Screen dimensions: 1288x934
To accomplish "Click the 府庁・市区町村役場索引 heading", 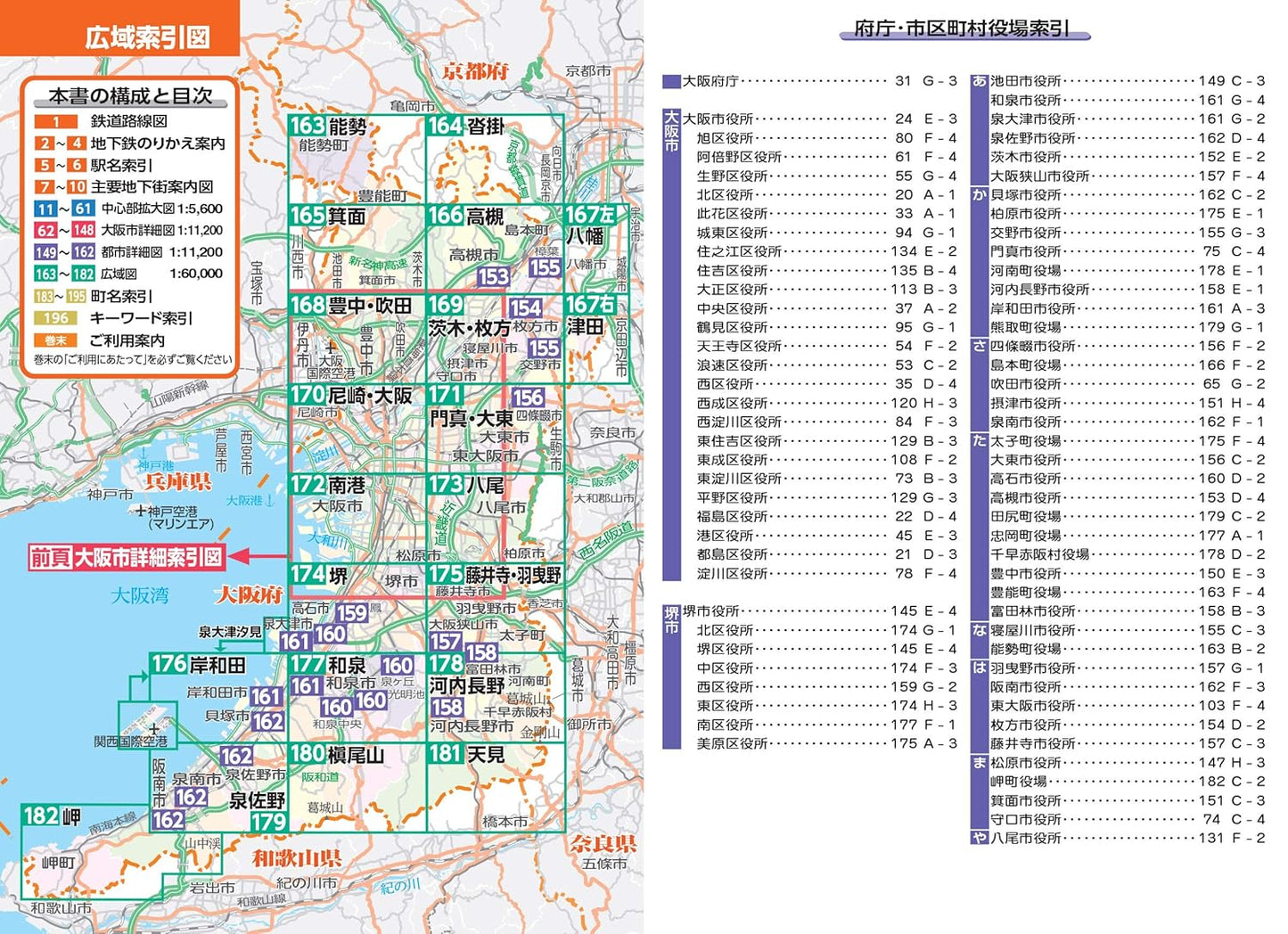I will point(961,29).
